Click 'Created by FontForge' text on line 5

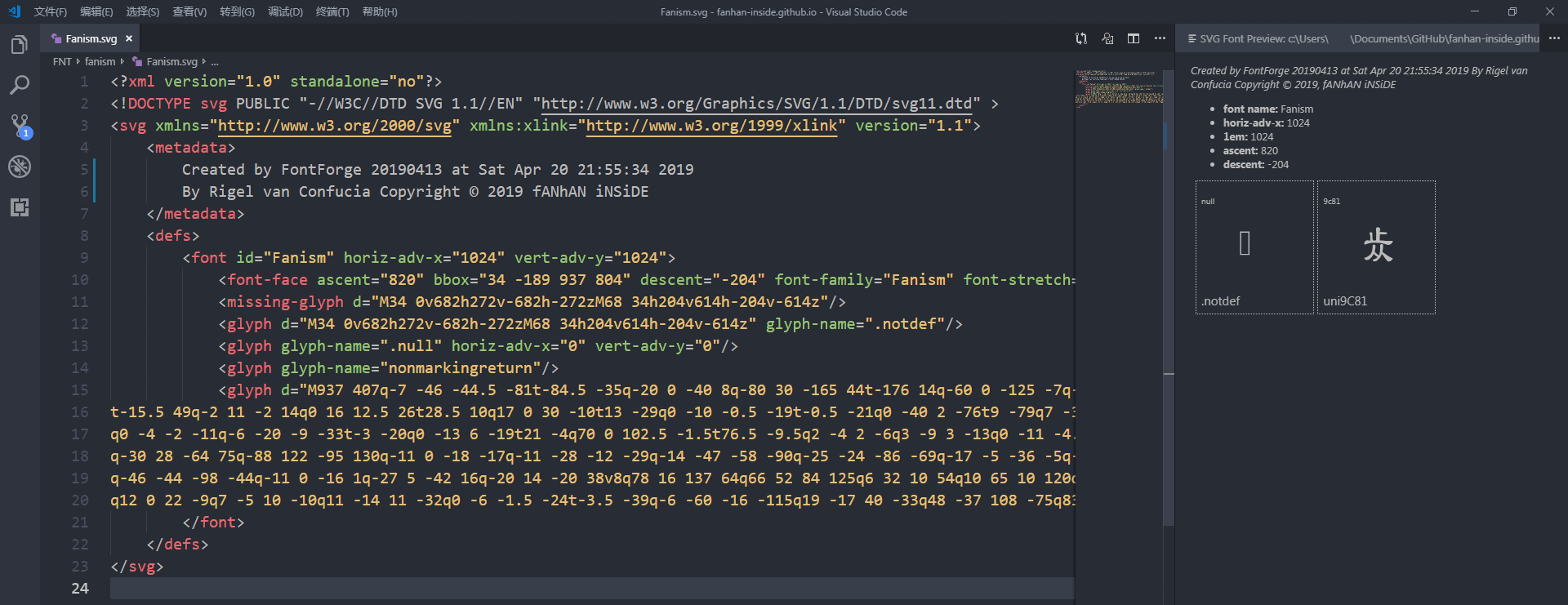pos(438,170)
